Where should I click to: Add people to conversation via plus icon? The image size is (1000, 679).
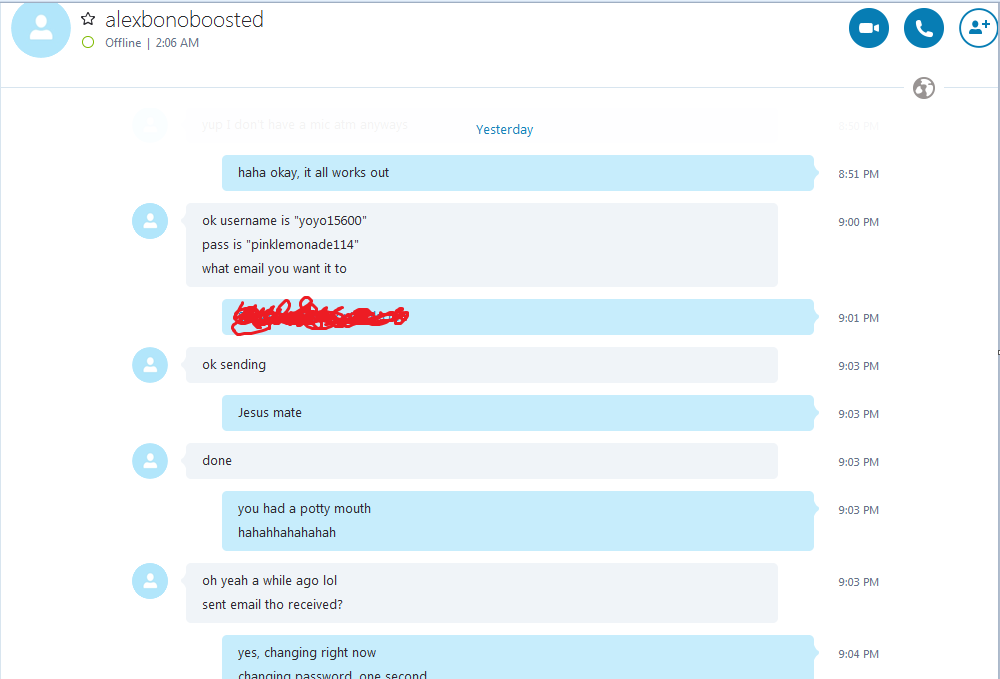pyautogui.click(x=979, y=28)
